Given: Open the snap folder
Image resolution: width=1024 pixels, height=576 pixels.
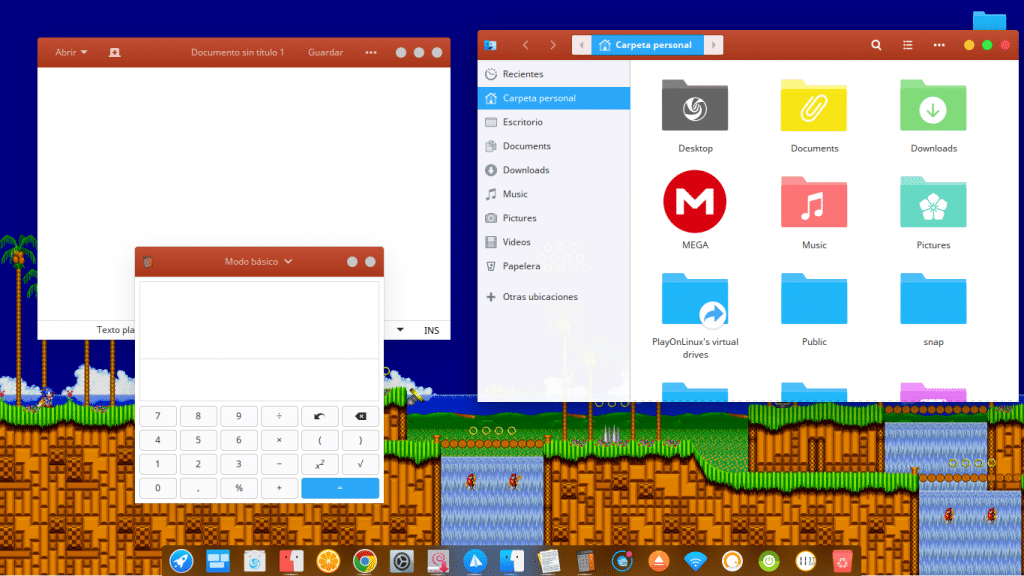Looking at the screenshot, I should [x=933, y=299].
